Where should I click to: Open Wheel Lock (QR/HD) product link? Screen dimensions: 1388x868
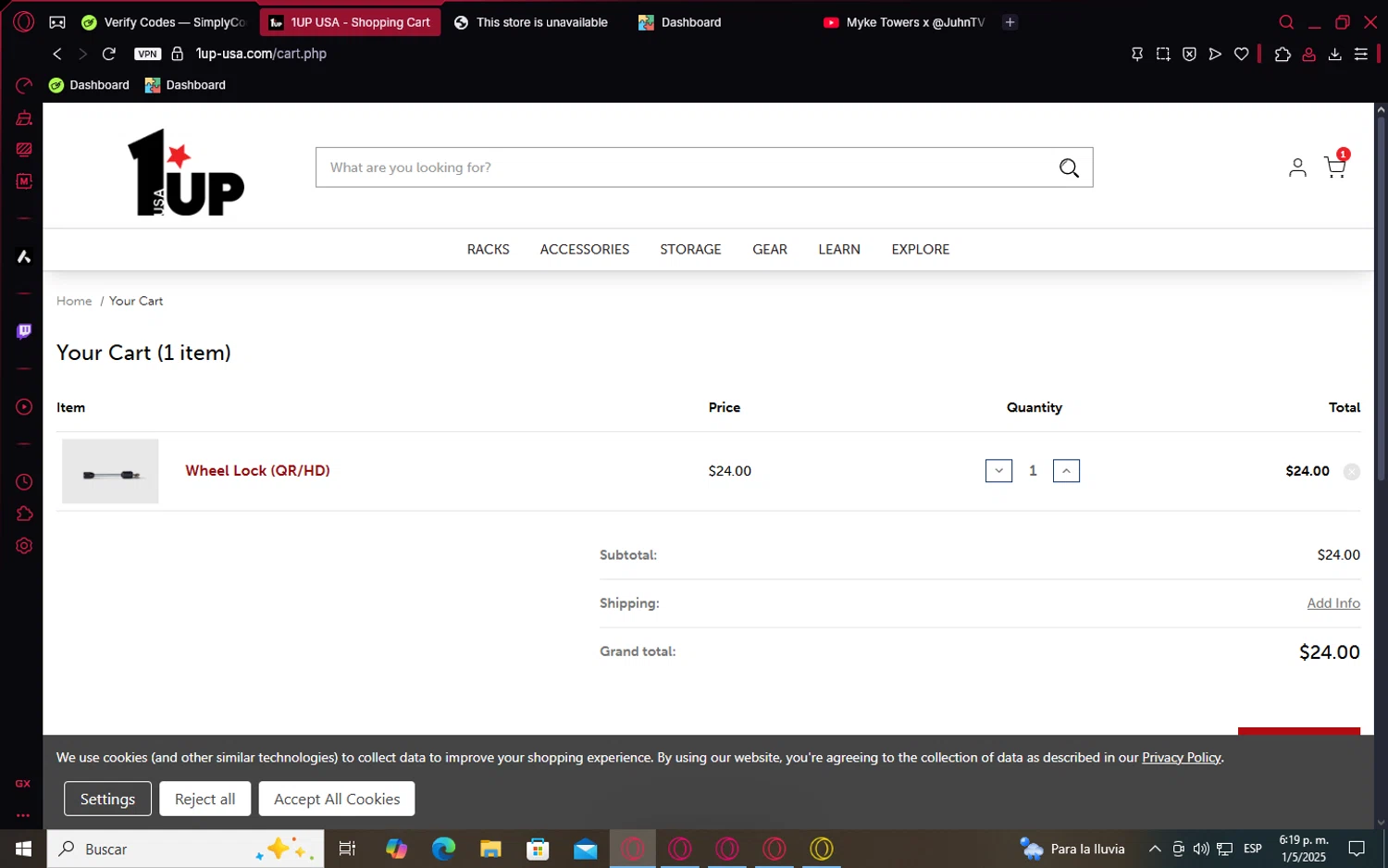(257, 471)
